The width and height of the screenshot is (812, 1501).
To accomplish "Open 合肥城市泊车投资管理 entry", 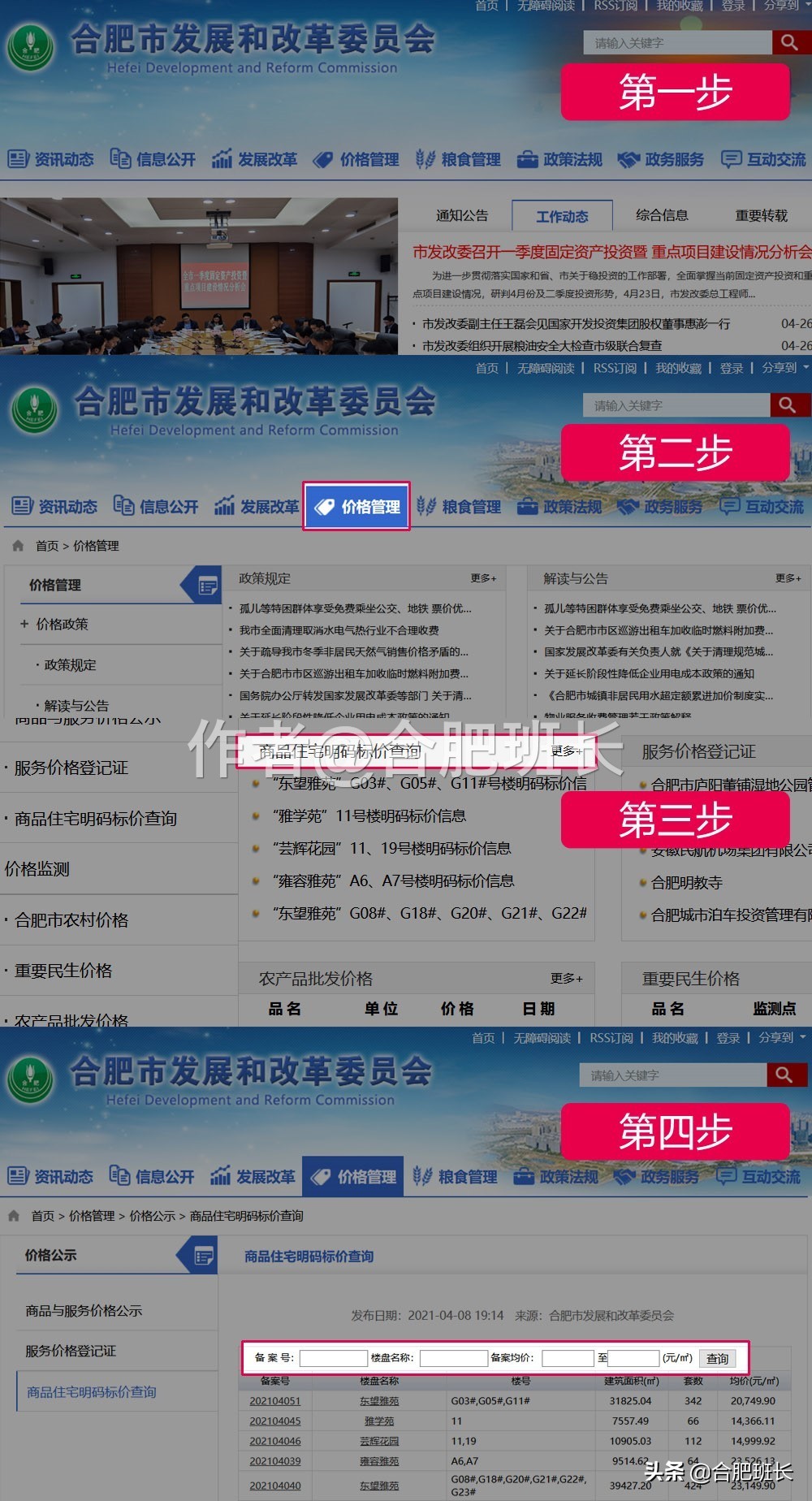I will tap(731, 915).
